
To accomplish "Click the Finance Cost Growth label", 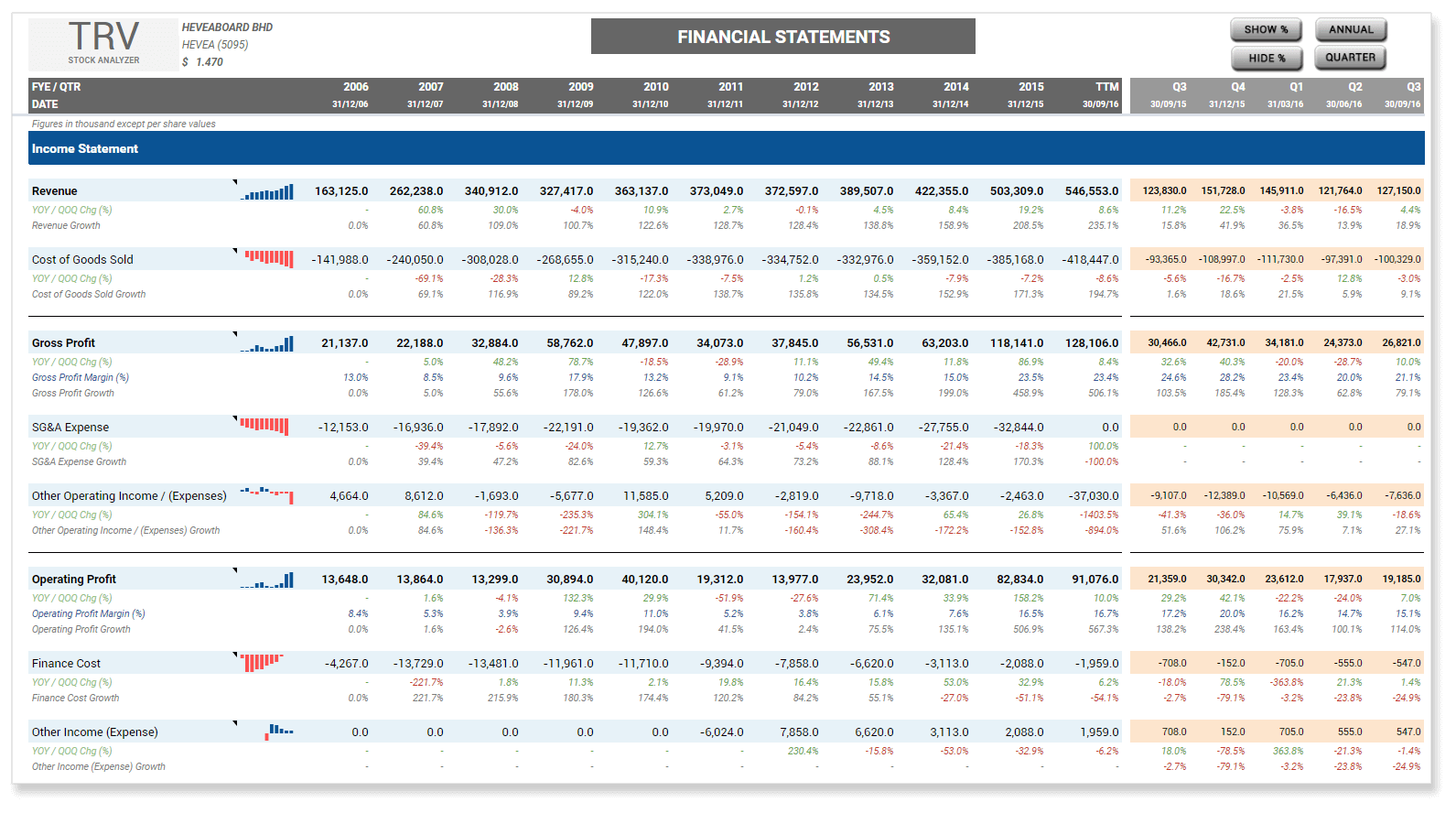I will (x=76, y=698).
